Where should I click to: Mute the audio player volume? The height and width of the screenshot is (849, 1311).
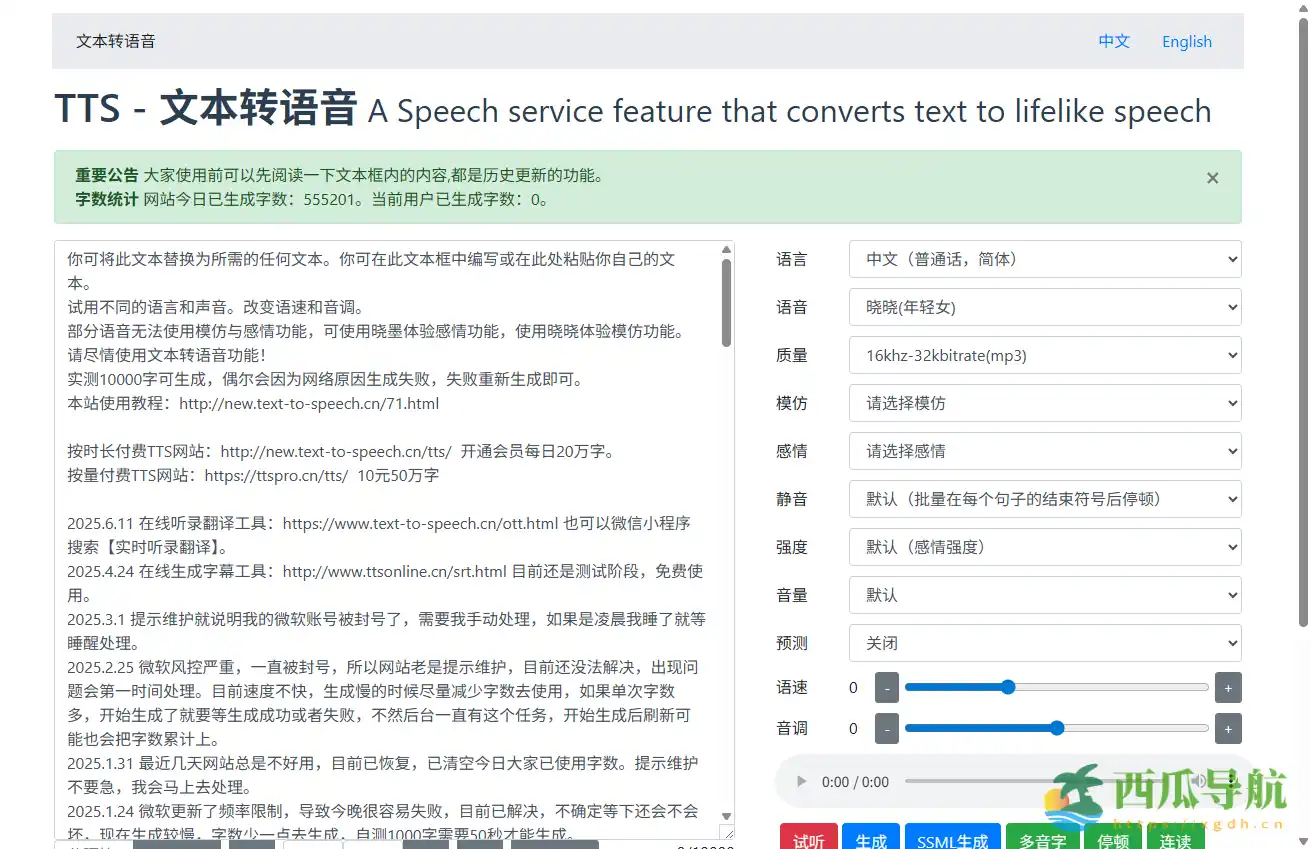[x=1200, y=782]
